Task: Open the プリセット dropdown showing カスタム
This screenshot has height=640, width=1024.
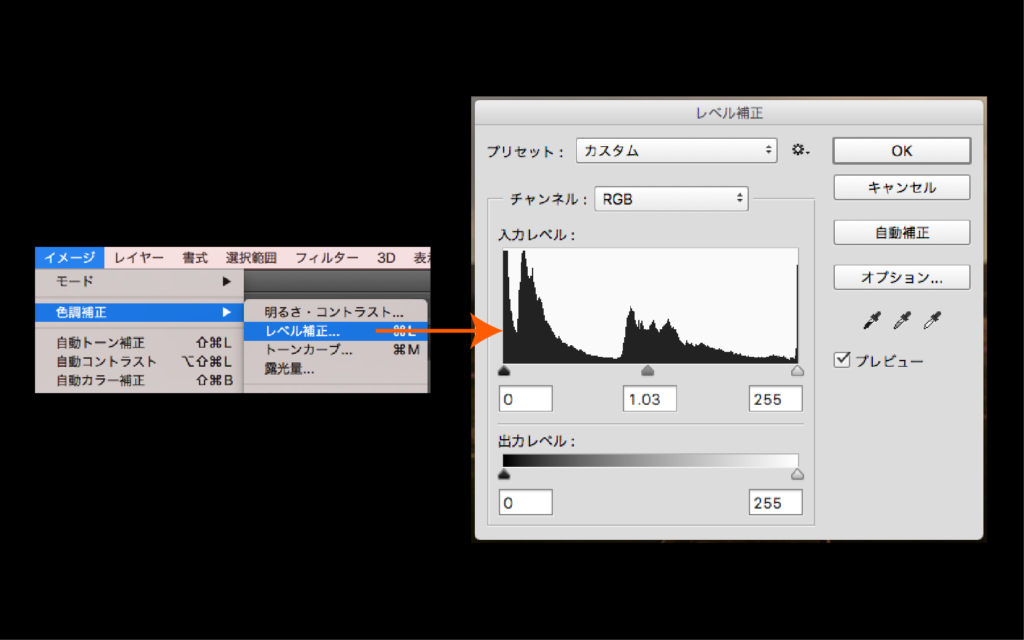Action: coord(677,150)
